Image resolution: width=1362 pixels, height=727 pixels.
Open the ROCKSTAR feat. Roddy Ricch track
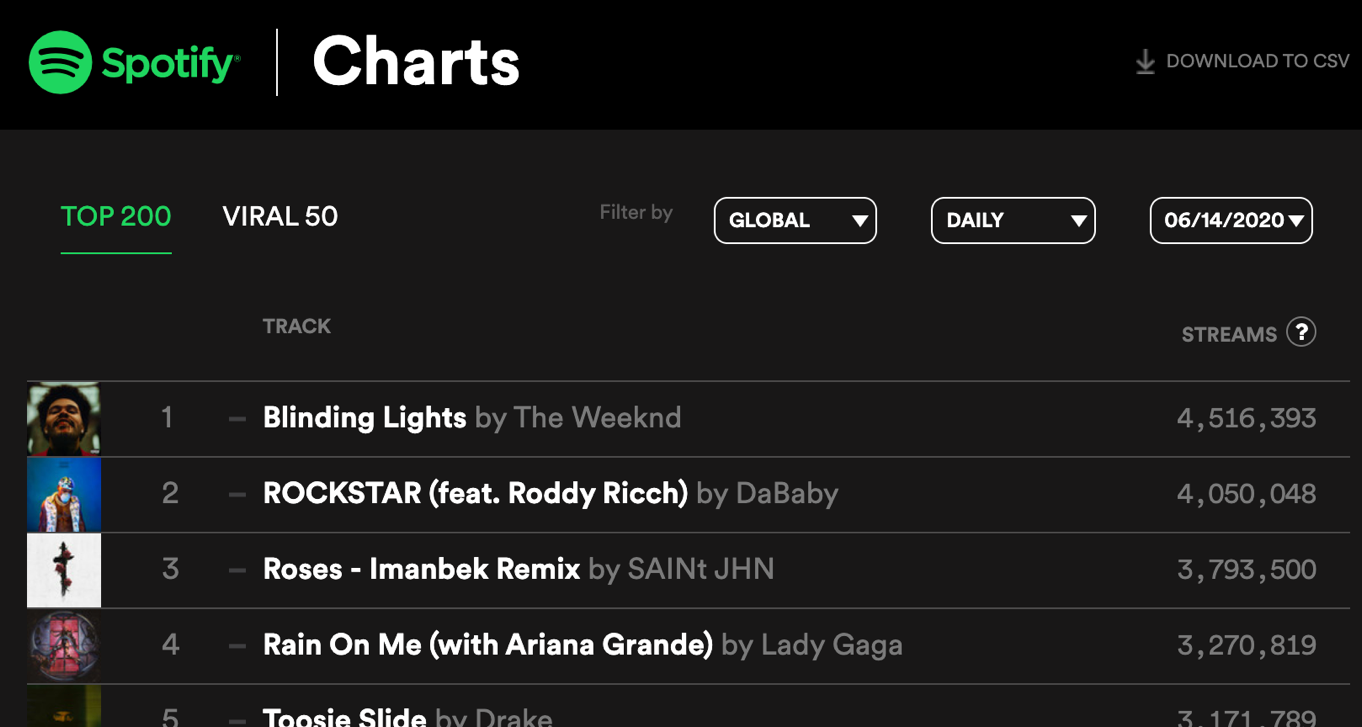(475, 494)
